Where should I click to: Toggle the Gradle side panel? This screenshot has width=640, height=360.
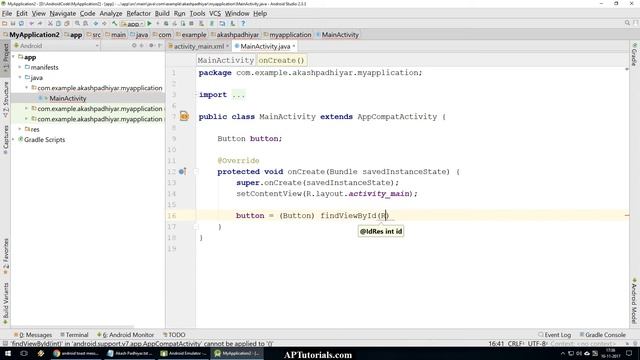pos(634,54)
